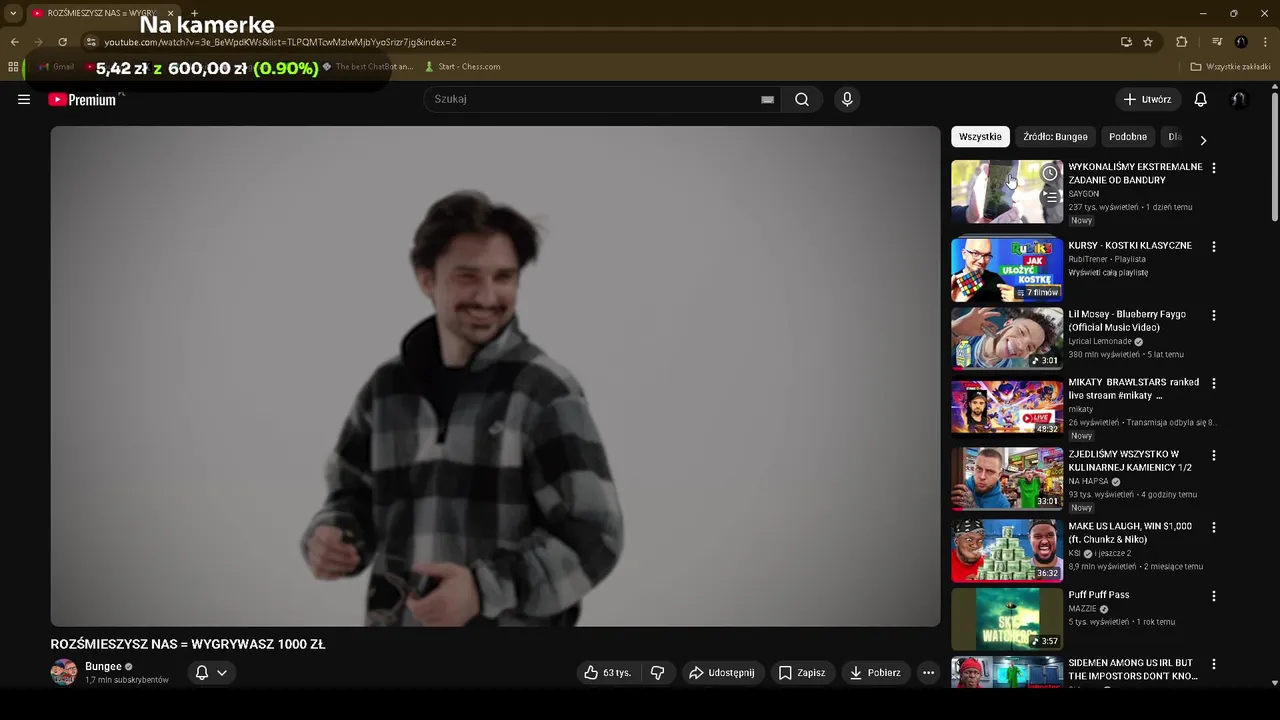This screenshot has height=720, width=1280.
Task: Open KSI MAKE US LAUGH thumbnail
Action: coord(1007,551)
